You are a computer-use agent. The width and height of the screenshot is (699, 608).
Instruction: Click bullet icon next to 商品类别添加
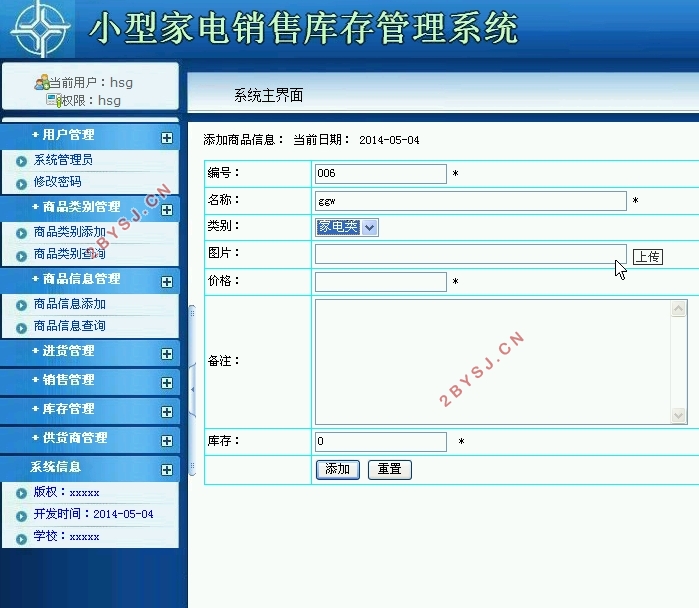(x=21, y=233)
